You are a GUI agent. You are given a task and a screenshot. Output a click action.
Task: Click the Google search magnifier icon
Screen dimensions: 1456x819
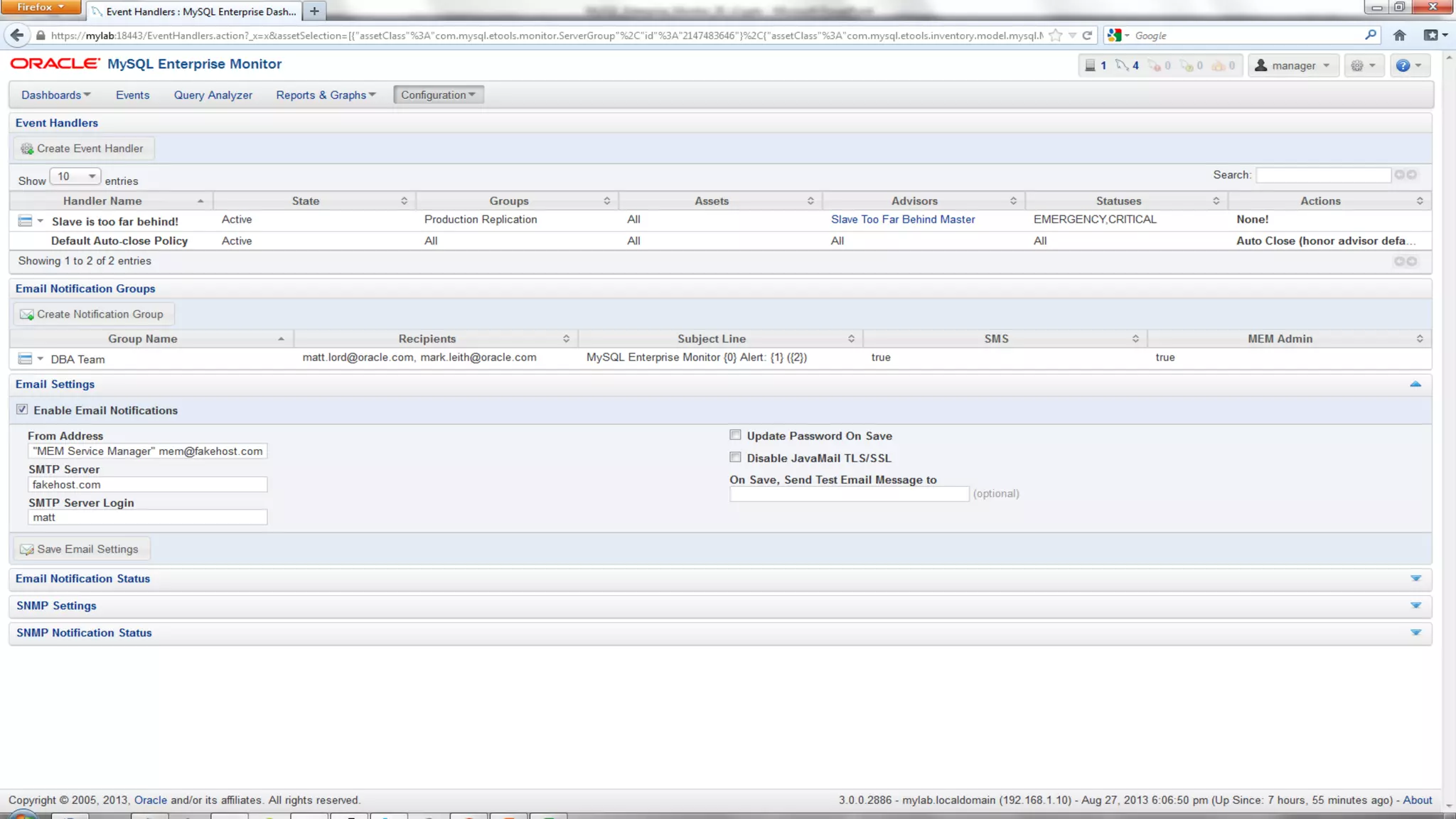(1370, 35)
